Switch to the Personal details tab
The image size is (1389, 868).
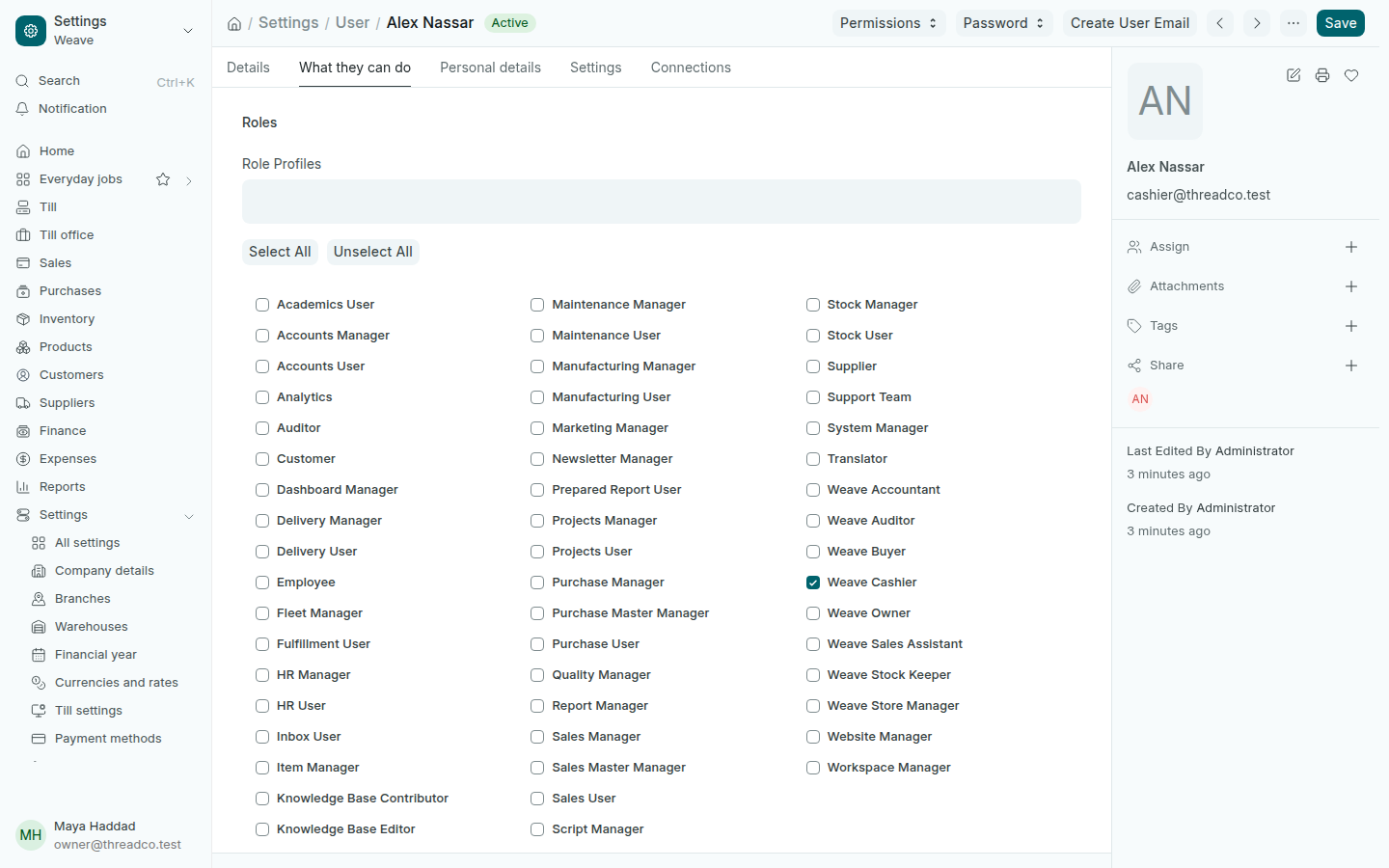[490, 68]
